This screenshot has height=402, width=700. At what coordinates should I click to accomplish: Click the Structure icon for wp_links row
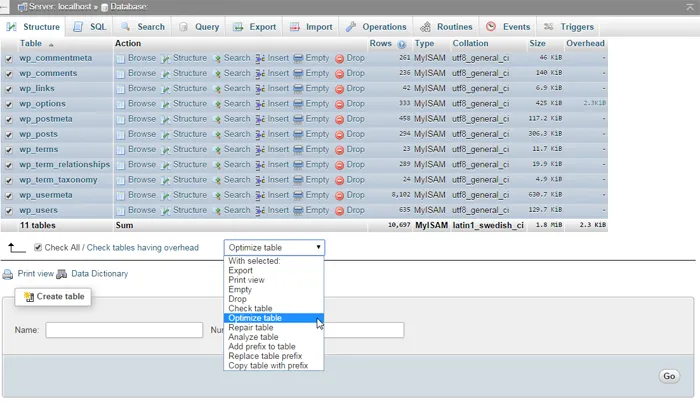[167, 89]
